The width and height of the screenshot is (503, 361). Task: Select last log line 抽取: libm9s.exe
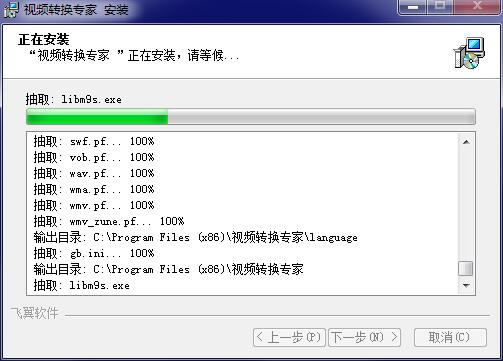point(81,285)
